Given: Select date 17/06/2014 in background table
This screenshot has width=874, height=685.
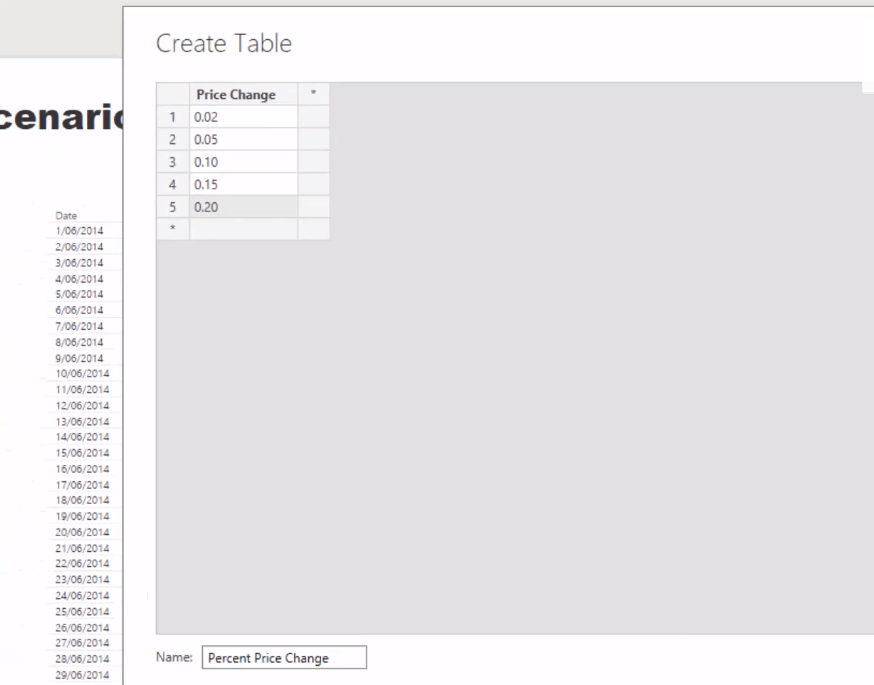Looking at the screenshot, I should tap(82, 485).
